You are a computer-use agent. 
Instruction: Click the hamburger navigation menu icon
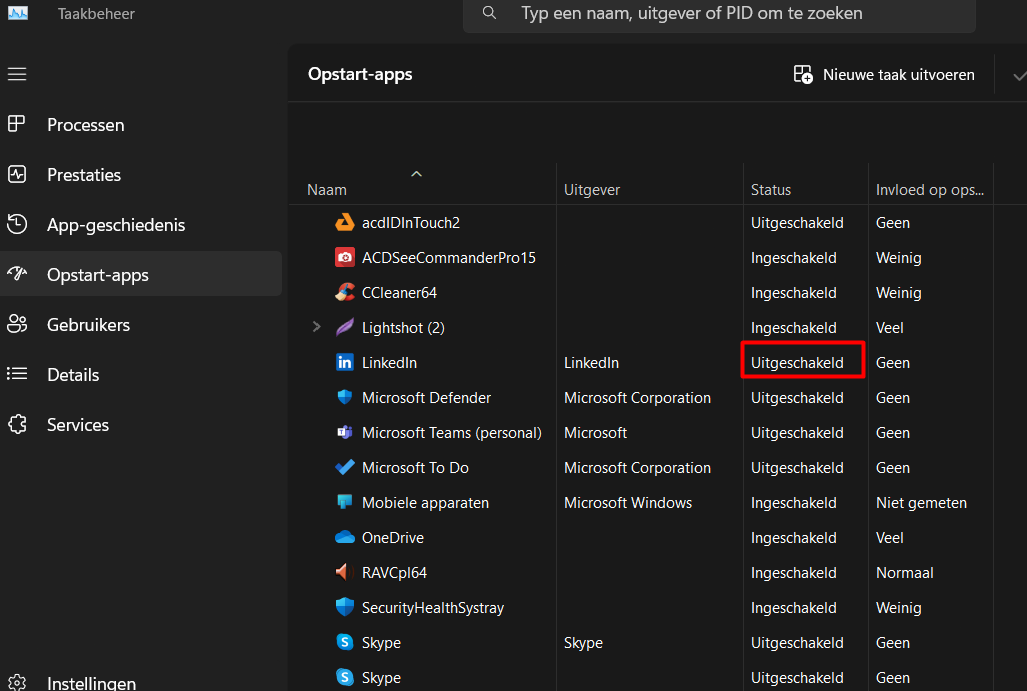(x=17, y=75)
